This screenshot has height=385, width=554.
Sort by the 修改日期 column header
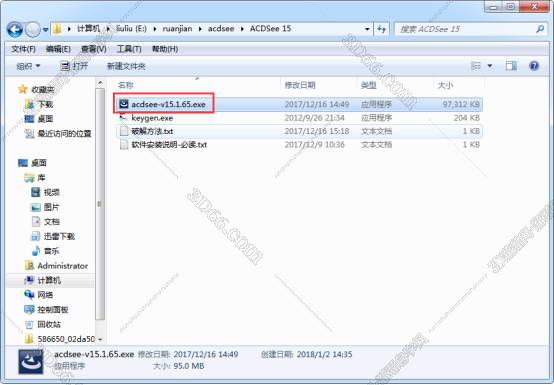click(300, 85)
